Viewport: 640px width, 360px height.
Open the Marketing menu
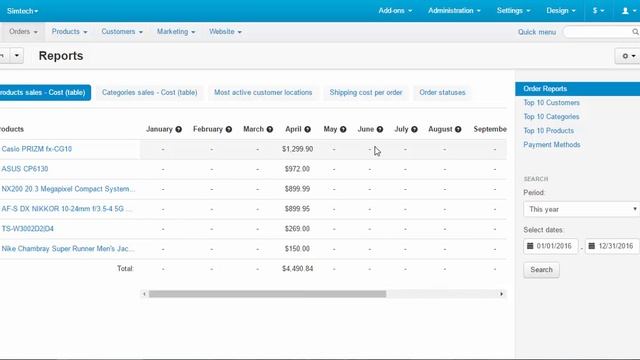click(x=176, y=31)
